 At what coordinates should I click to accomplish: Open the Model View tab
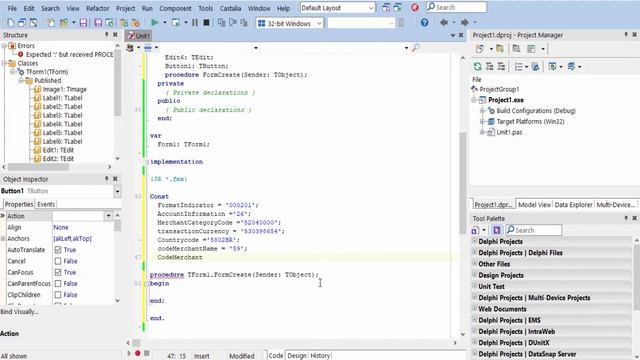tap(534, 204)
